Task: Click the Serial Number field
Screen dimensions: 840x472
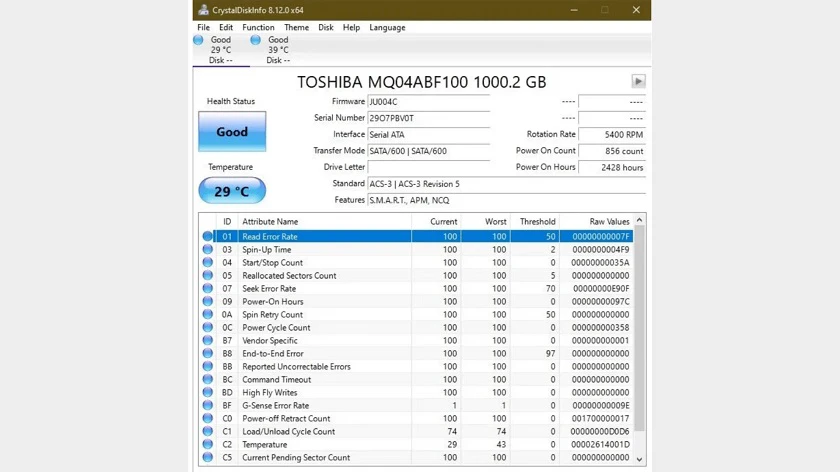Action: point(429,118)
